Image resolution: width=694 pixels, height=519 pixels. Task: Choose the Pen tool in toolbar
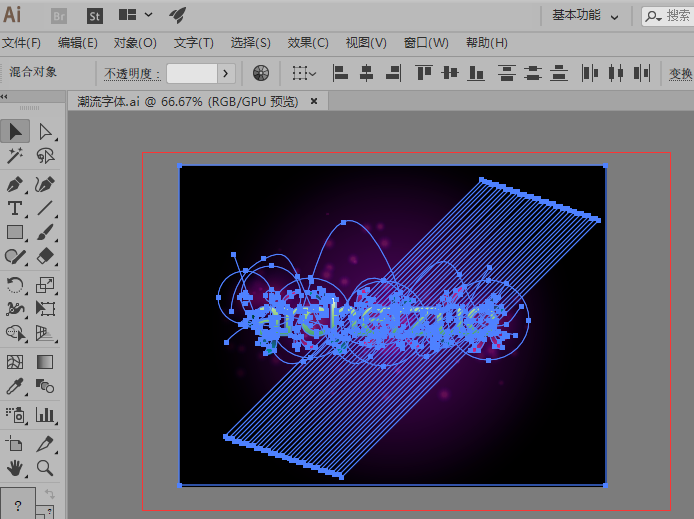point(15,184)
